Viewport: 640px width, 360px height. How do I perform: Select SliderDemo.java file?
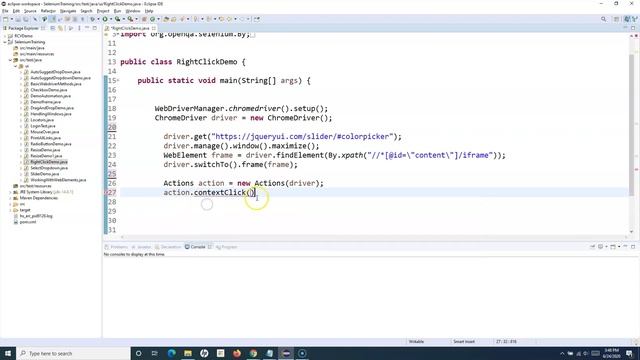(44, 174)
